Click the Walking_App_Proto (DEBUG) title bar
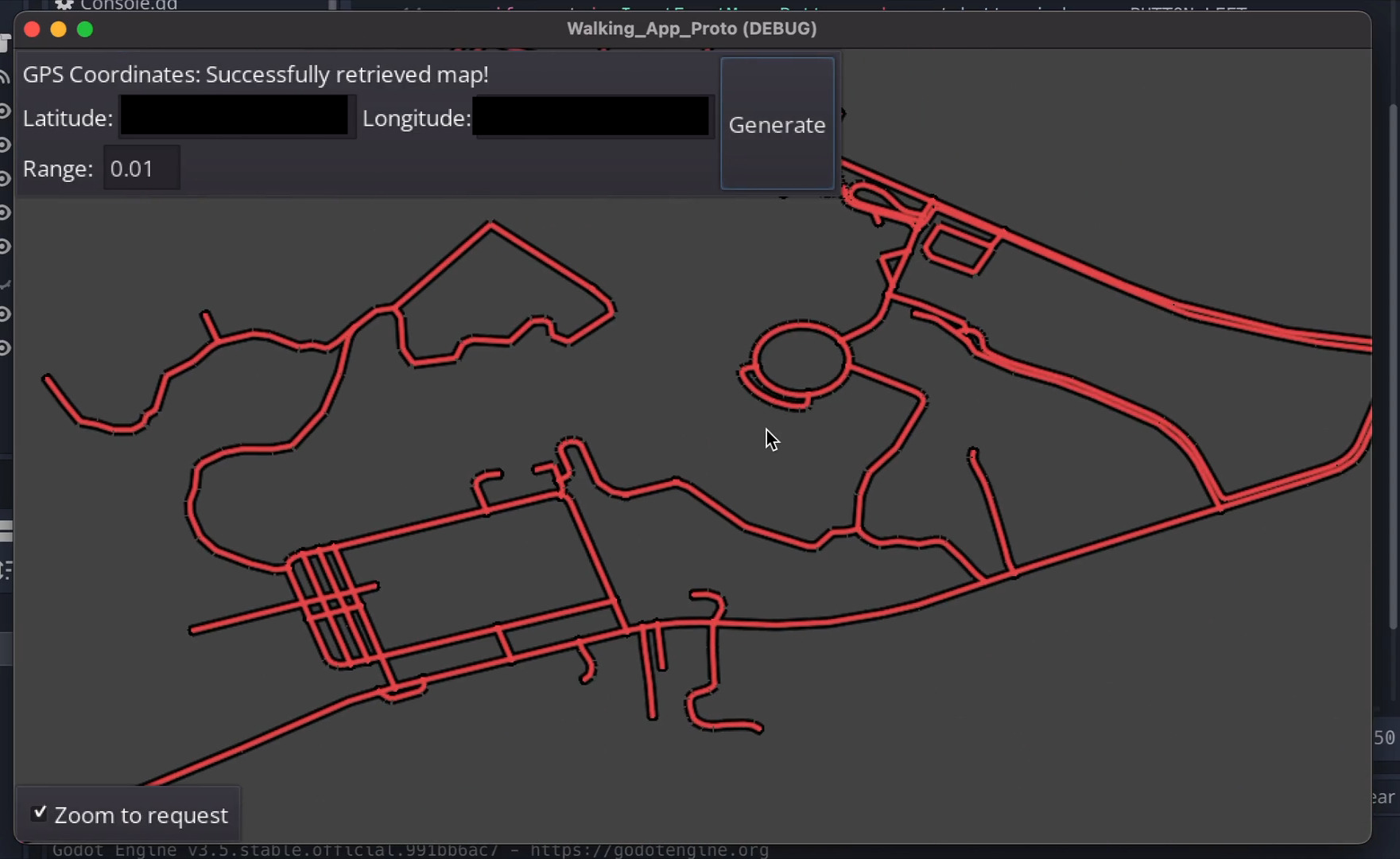 pos(692,29)
